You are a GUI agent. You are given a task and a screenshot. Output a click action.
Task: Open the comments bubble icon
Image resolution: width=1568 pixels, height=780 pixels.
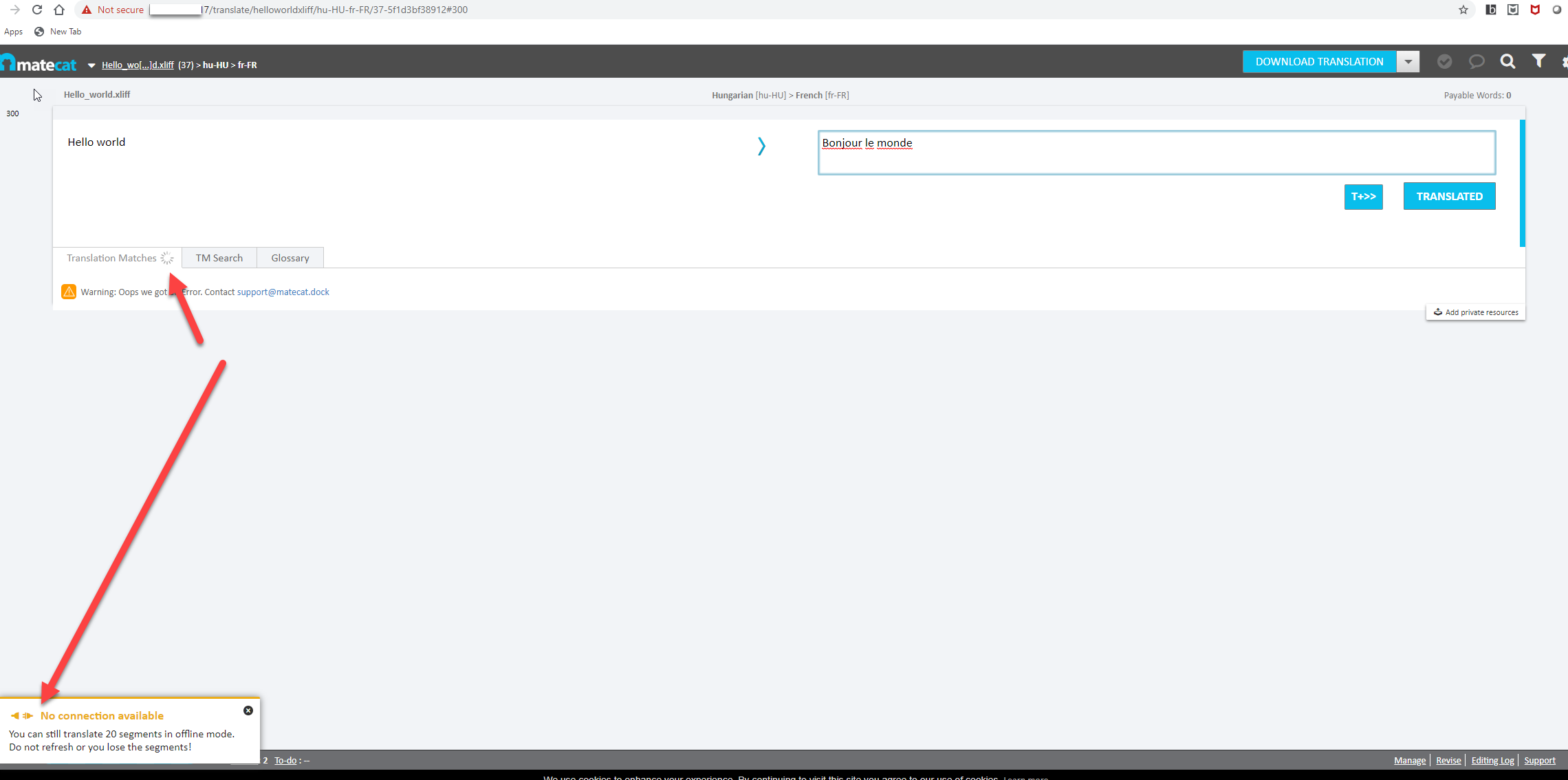(x=1477, y=61)
